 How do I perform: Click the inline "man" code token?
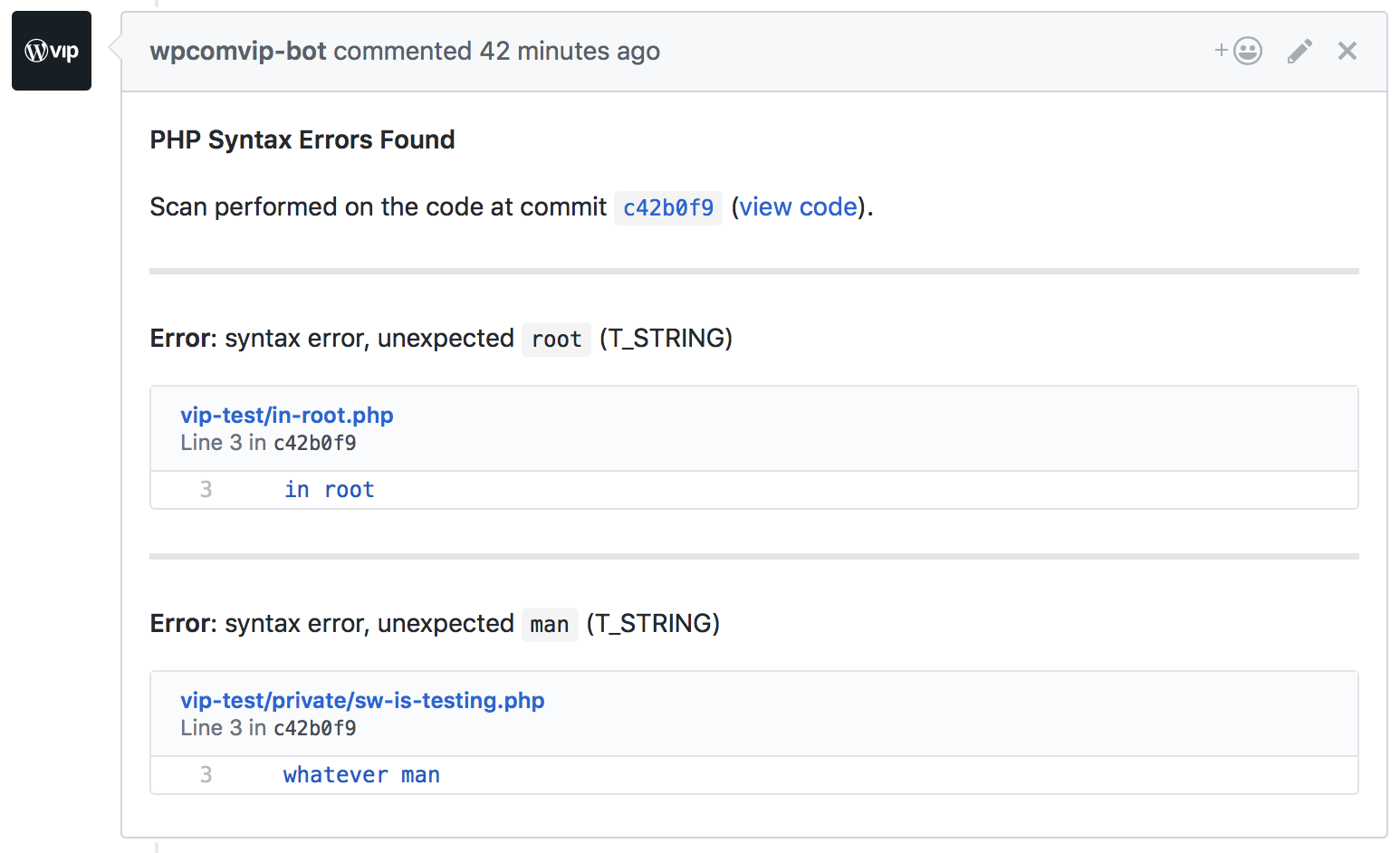point(550,625)
